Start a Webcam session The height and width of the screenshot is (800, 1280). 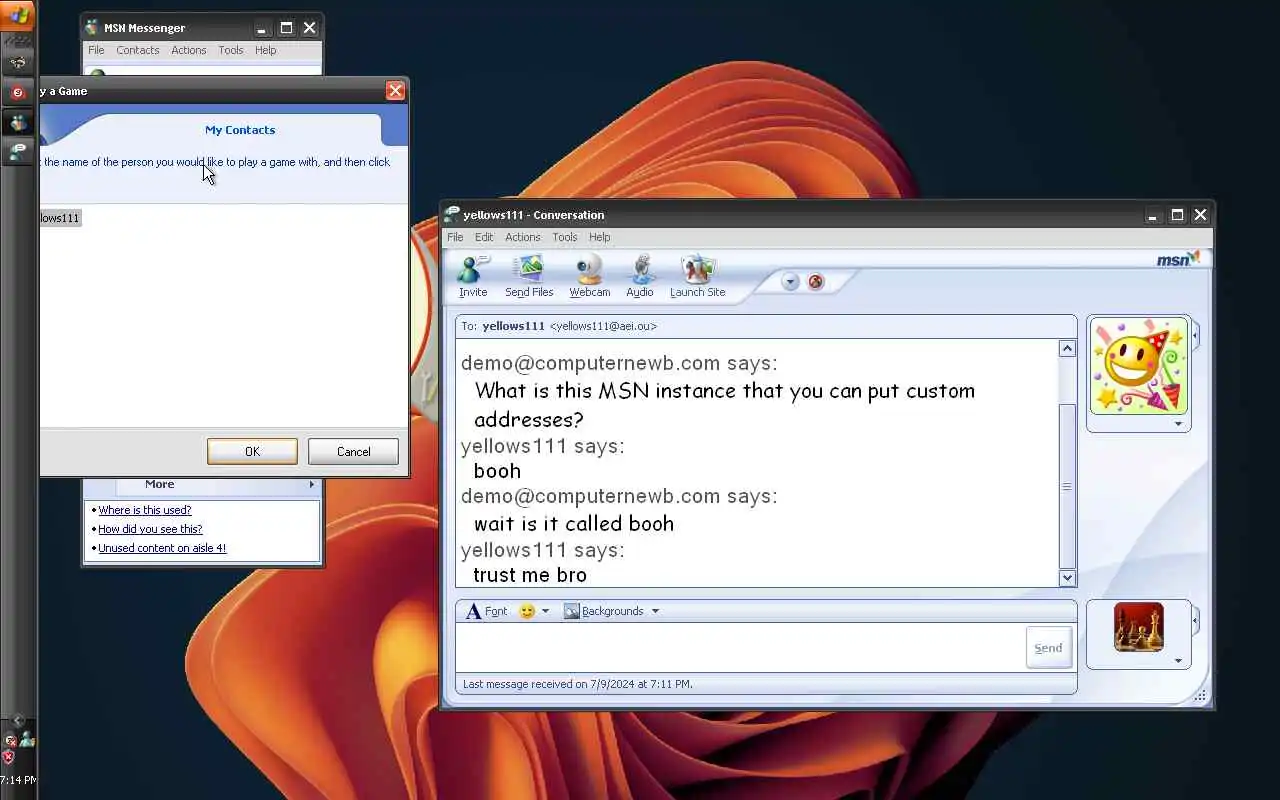(589, 275)
